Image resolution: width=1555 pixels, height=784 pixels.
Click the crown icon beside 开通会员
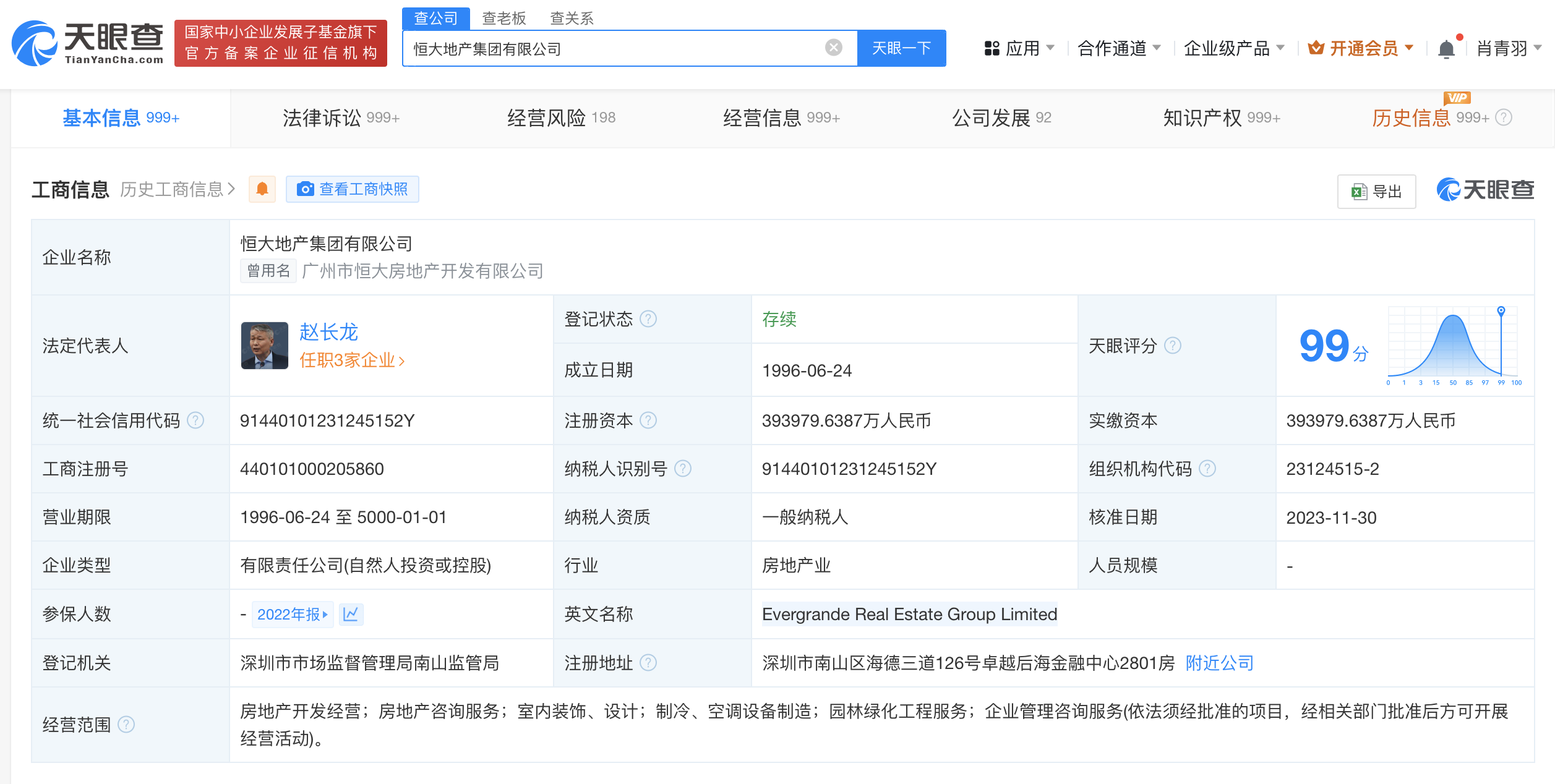[1317, 48]
